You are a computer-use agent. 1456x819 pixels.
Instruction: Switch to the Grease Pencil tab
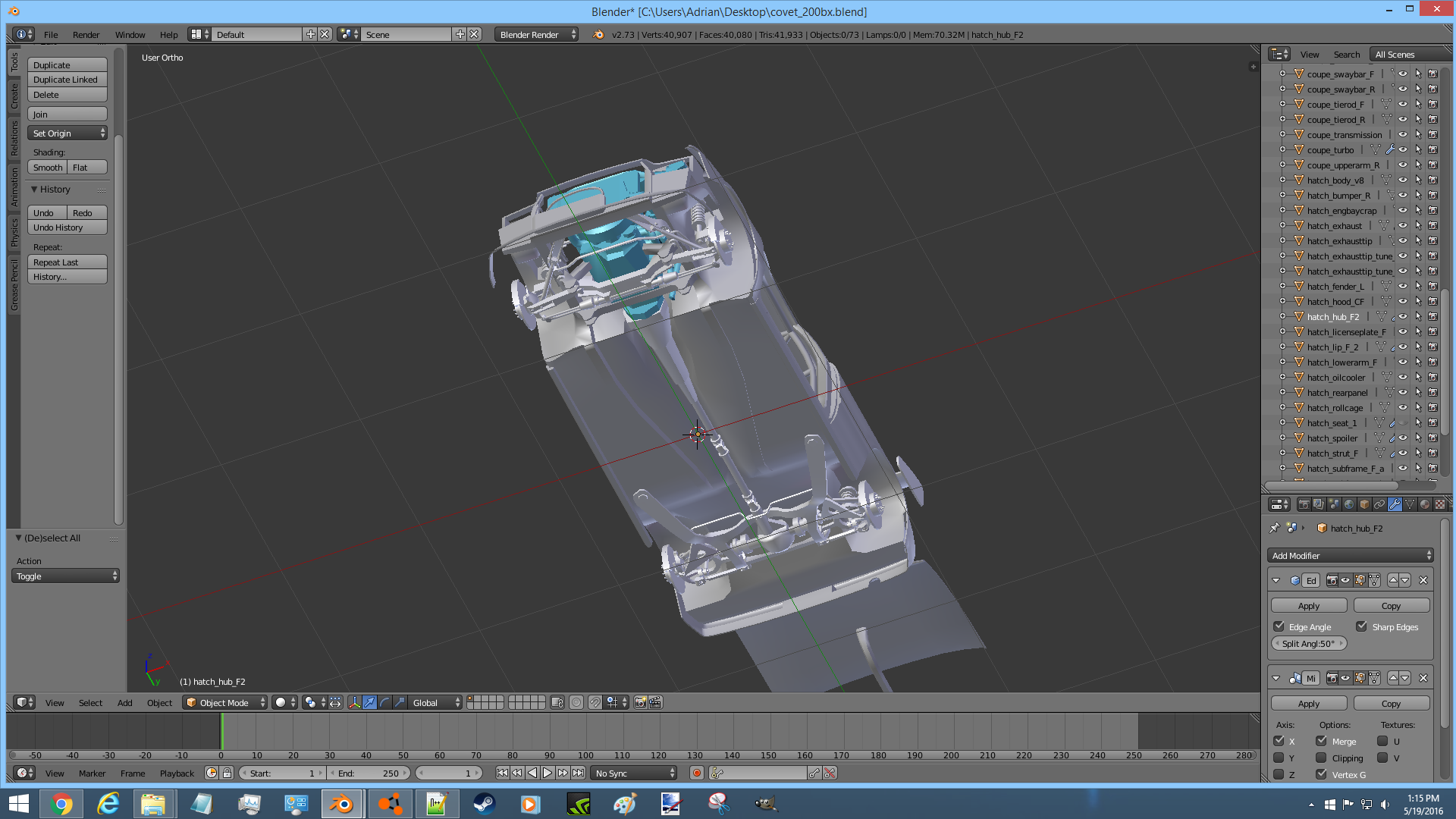click(x=14, y=284)
